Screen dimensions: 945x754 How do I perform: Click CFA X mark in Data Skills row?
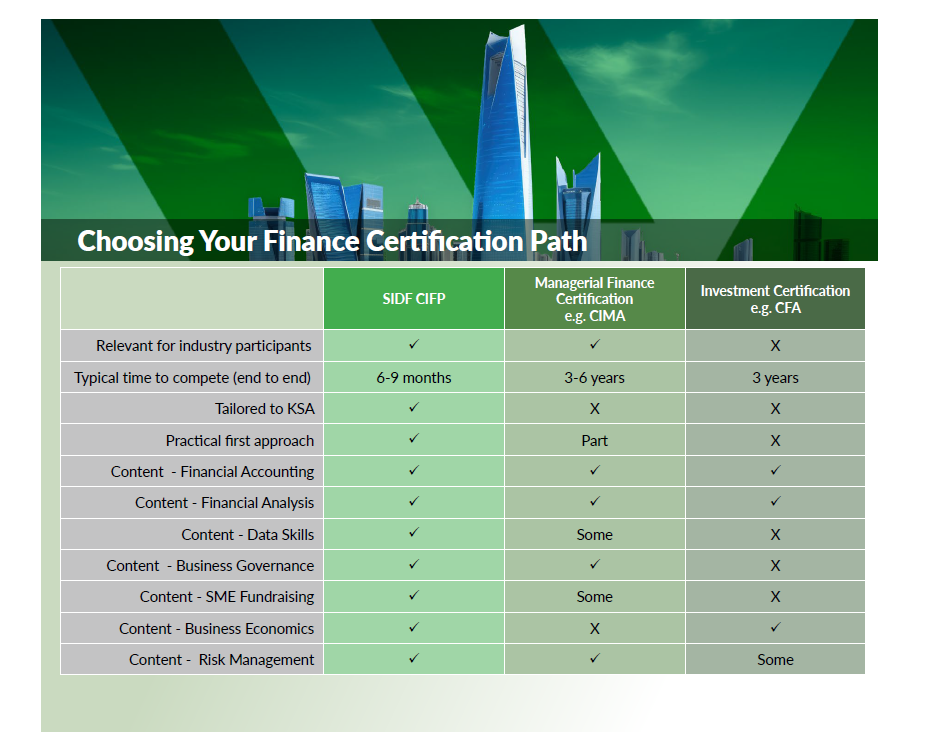(x=775, y=535)
